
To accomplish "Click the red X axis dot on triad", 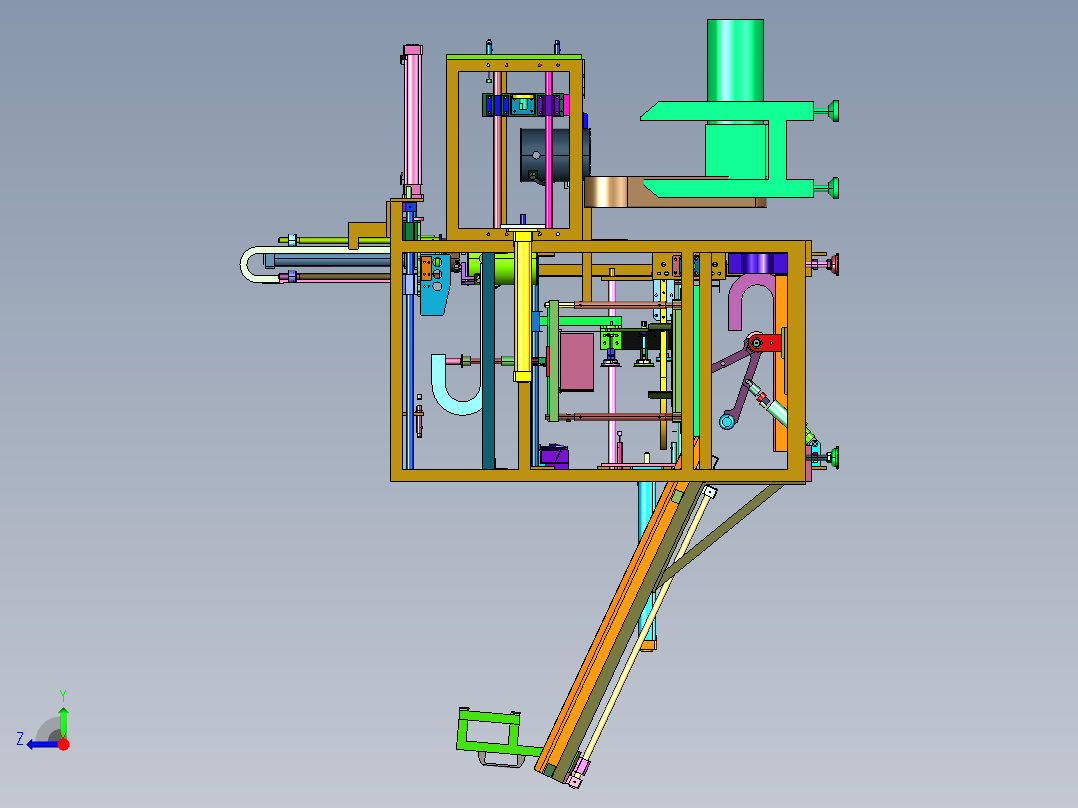I will pyautogui.click(x=64, y=744).
